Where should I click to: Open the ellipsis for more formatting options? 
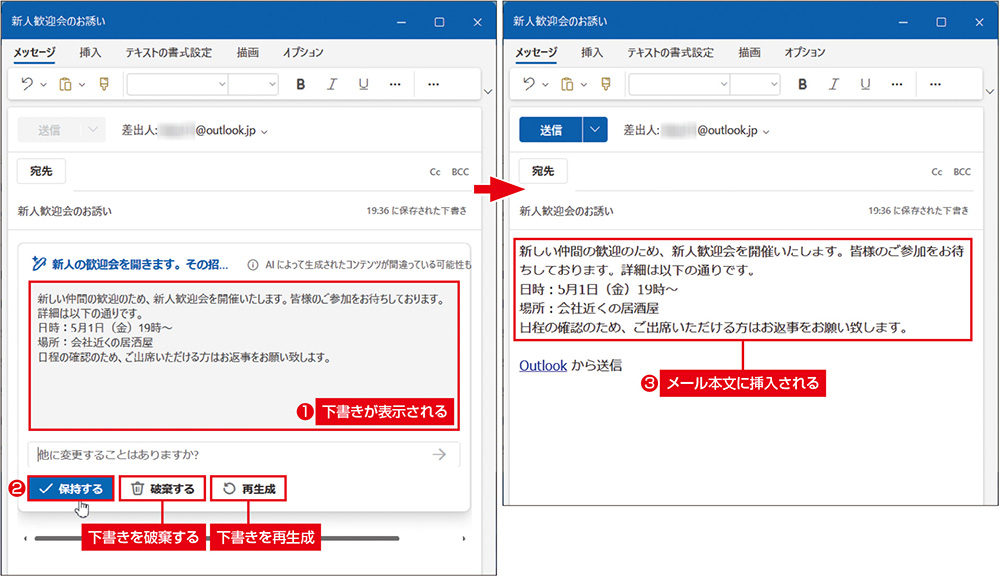point(395,84)
